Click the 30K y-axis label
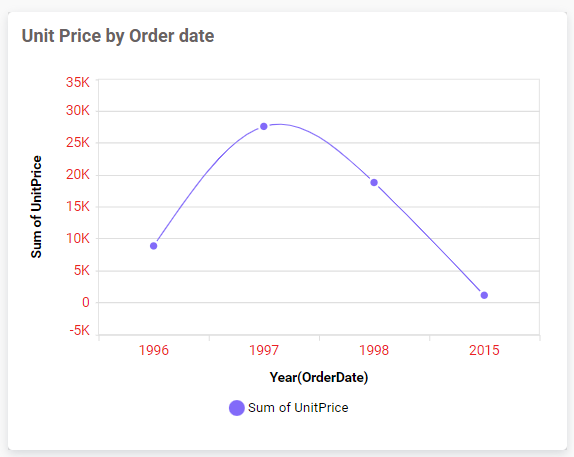The image size is (574, 457). coord(78,111)
